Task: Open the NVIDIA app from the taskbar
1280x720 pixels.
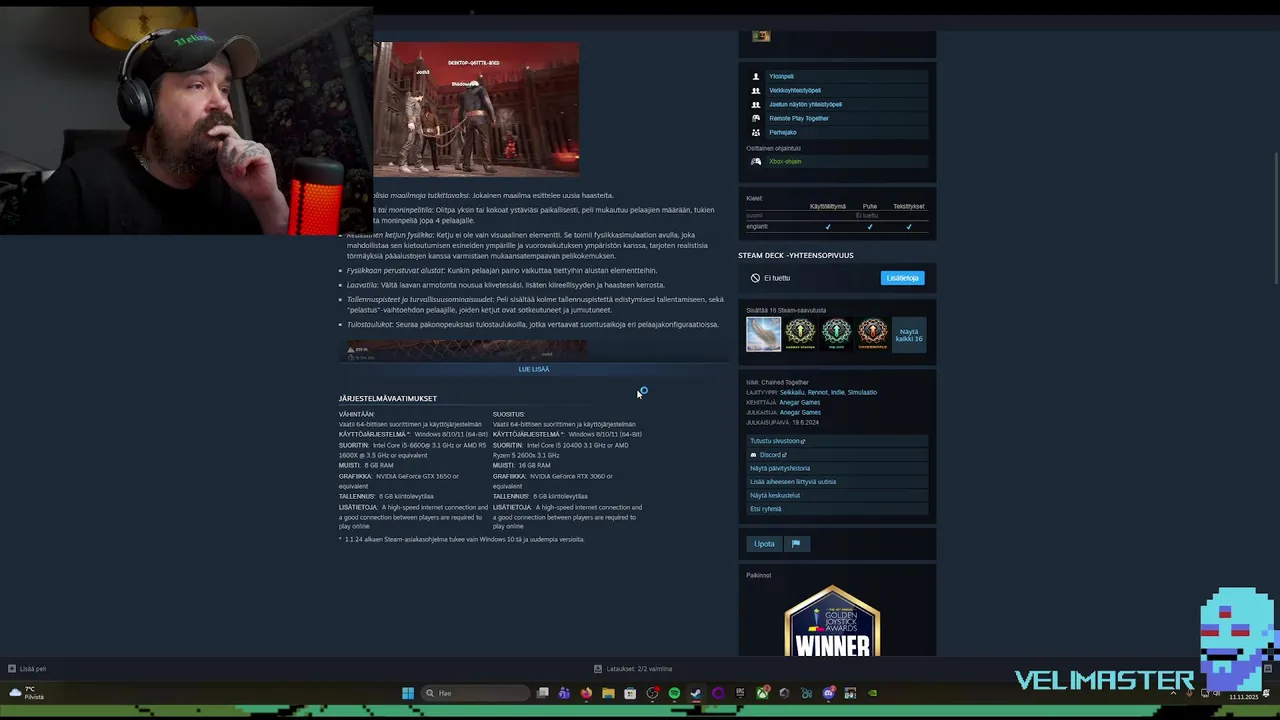Action: point(872,693)
